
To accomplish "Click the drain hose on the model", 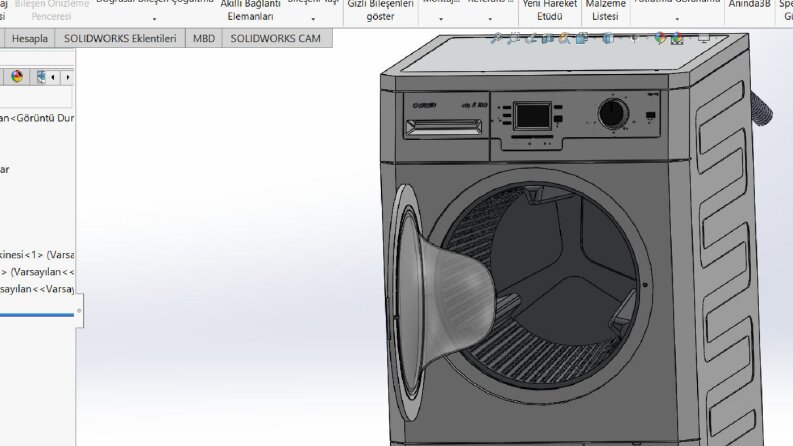I will 761,108.
